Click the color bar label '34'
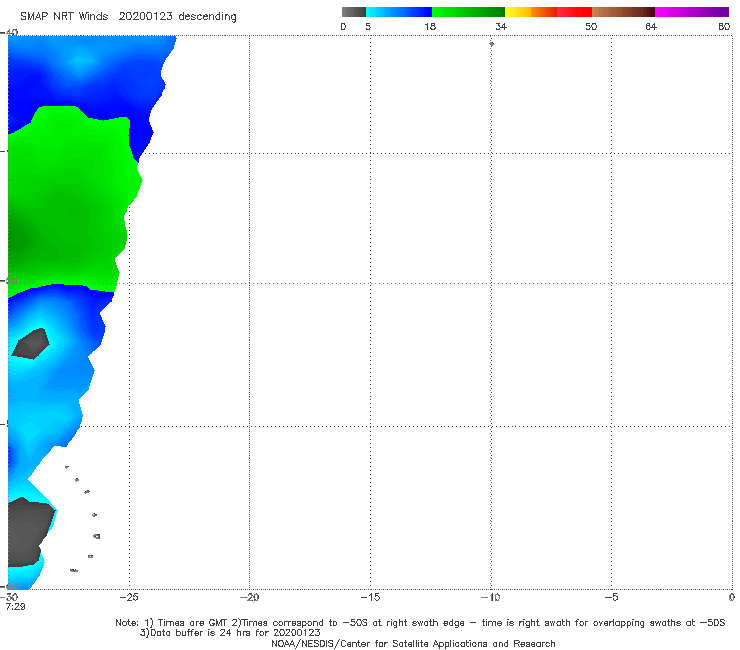The height and width of the screenshot is (650, 740). click(501, 27)
